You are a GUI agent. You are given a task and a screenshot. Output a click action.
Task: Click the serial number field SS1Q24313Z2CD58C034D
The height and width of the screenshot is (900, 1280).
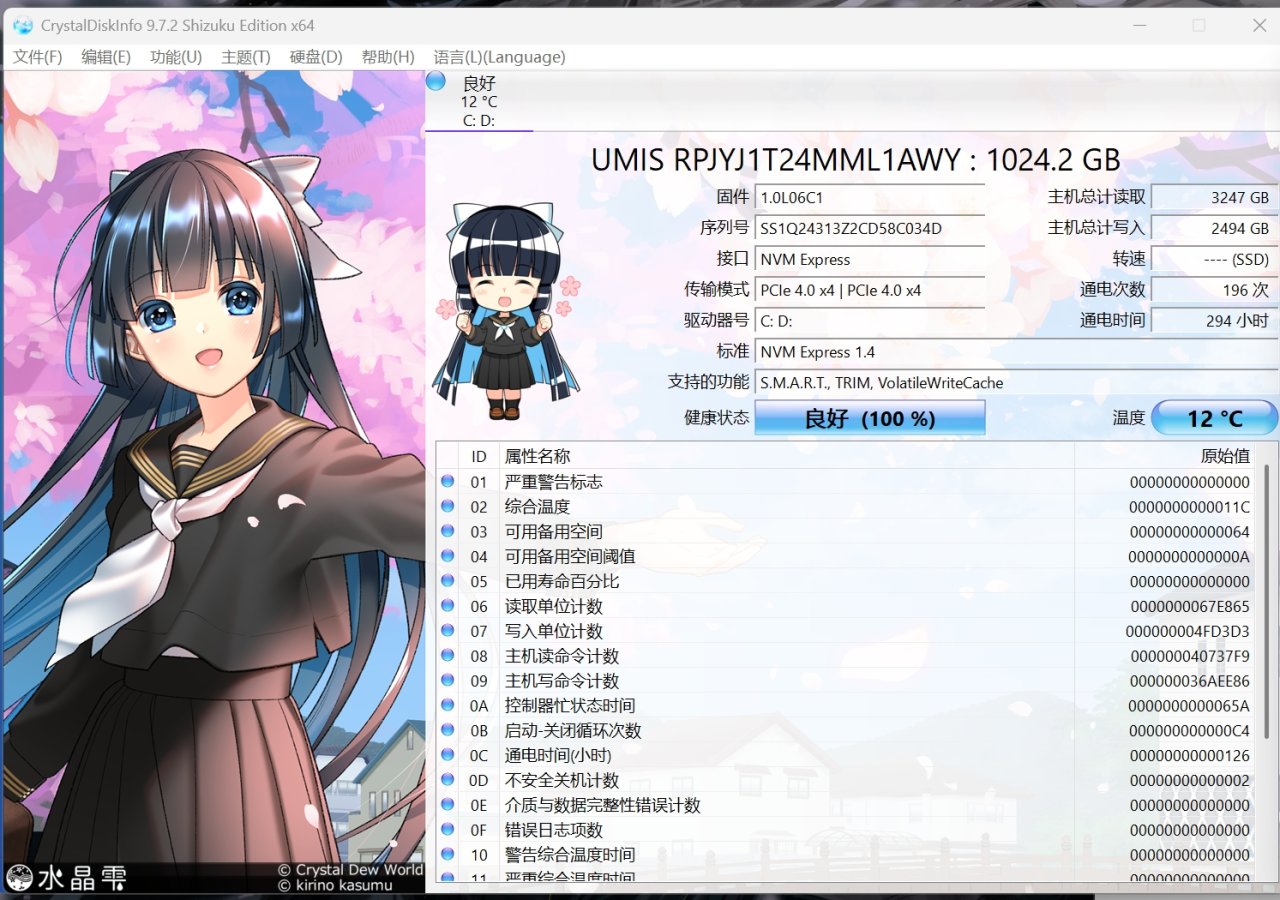tap(870, 228)
